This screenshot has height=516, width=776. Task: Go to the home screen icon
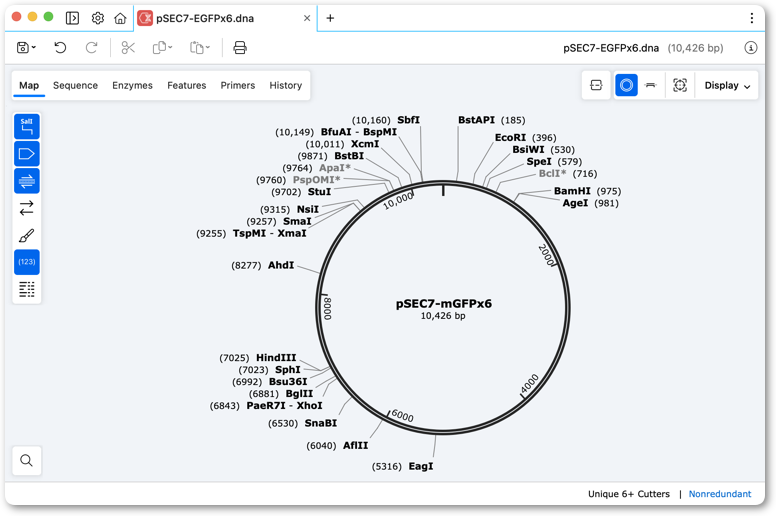pos(120,18)
